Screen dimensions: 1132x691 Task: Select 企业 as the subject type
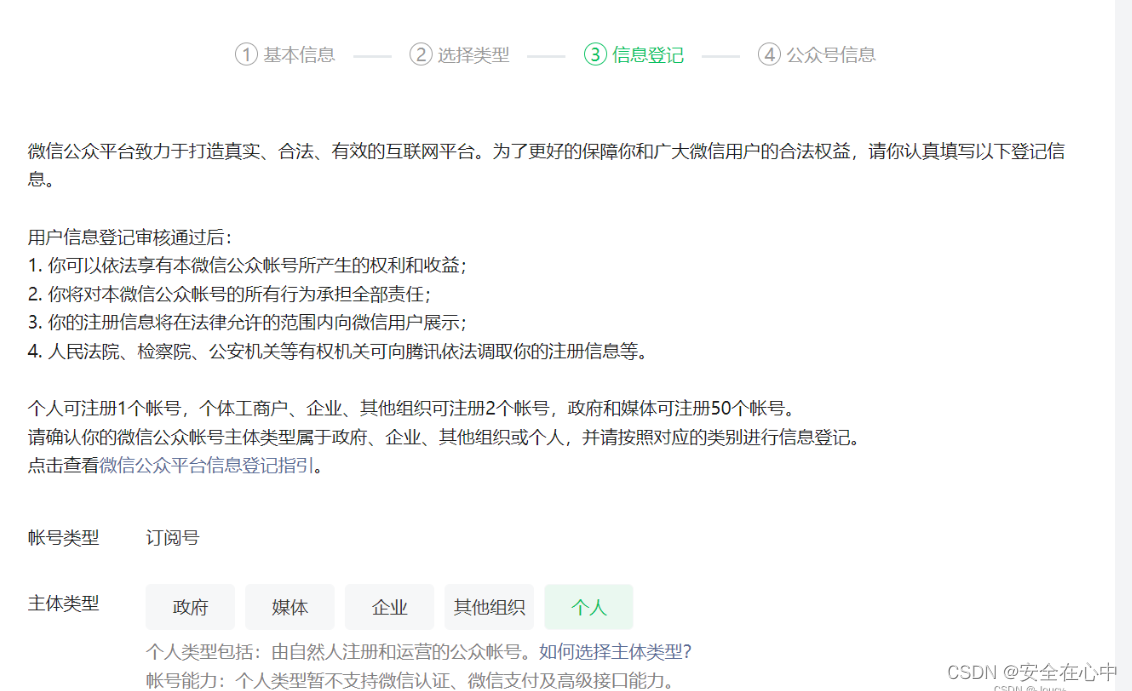coord(390,607)
